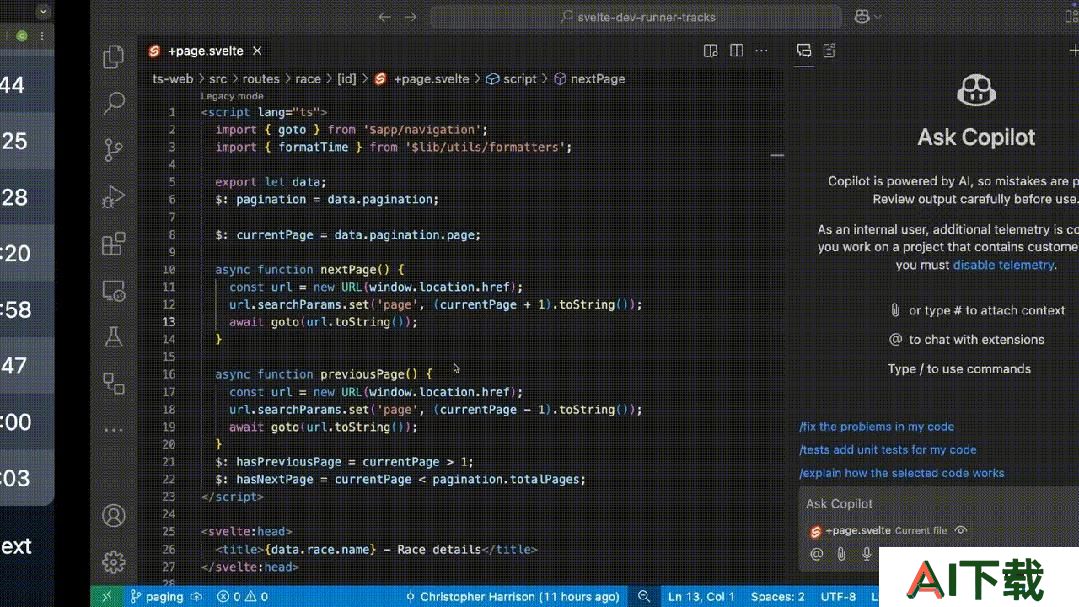1079x607 pixels.
Task: Click the editor minimap scroll marker
Action: (777, 156)
